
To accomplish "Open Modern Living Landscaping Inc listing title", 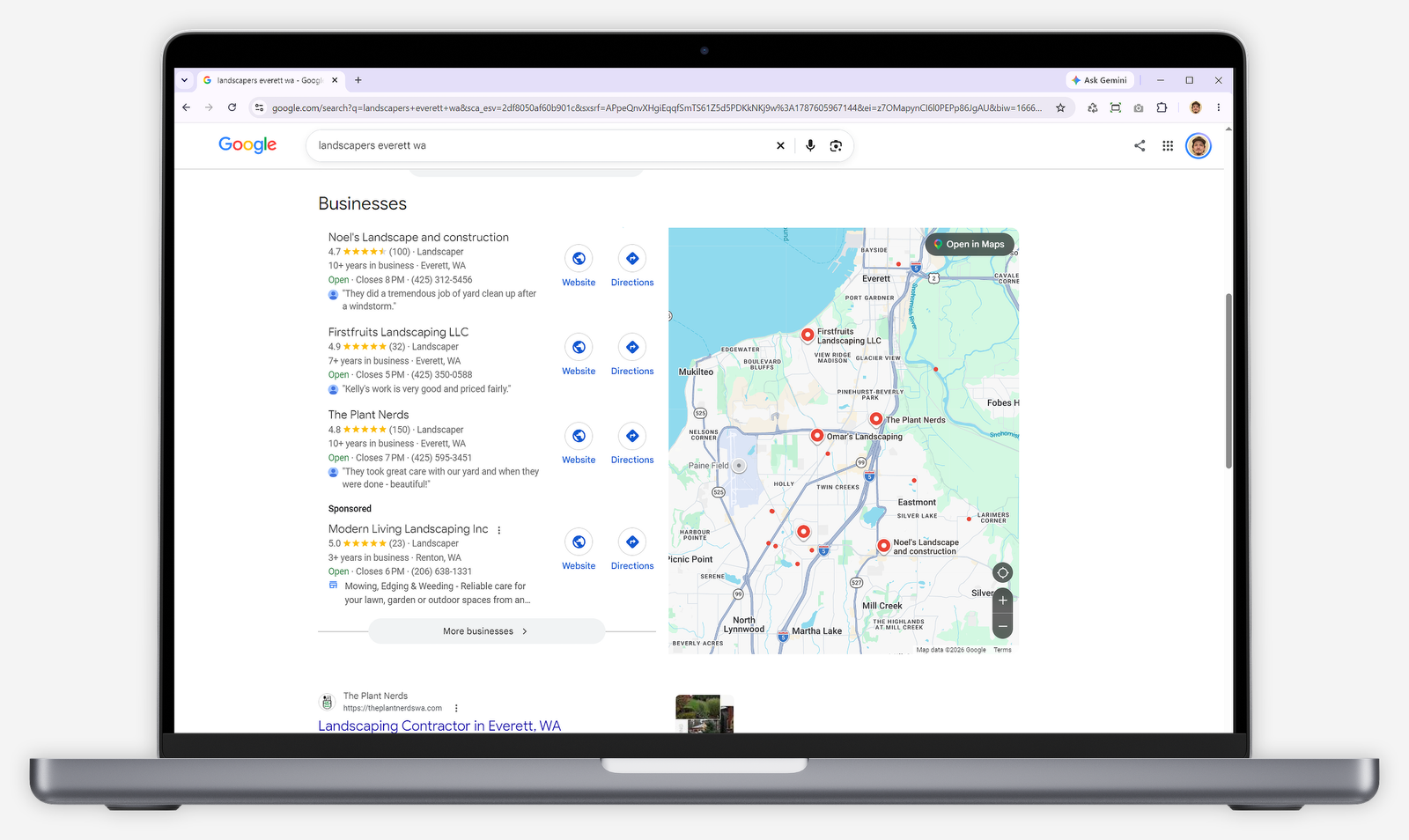I will (408, 529).
